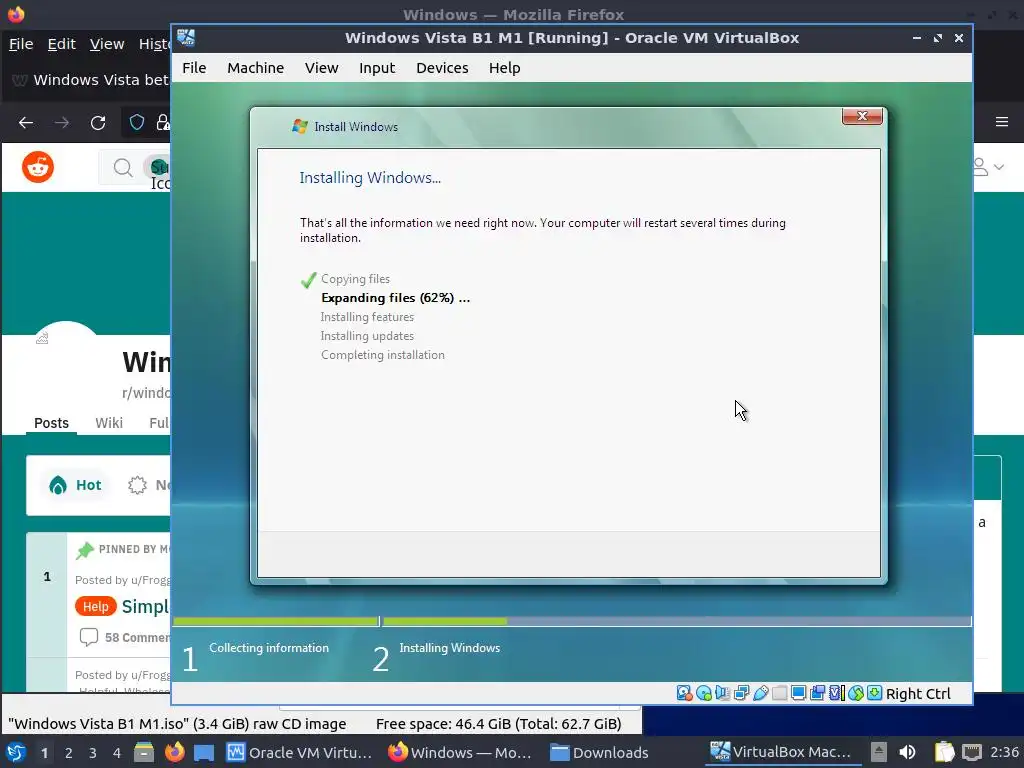The height and width of the screenshot is (768, 1024).
Task: Click the mouse integration indicator in VirtualBox status bar
Action: point(856,693)
